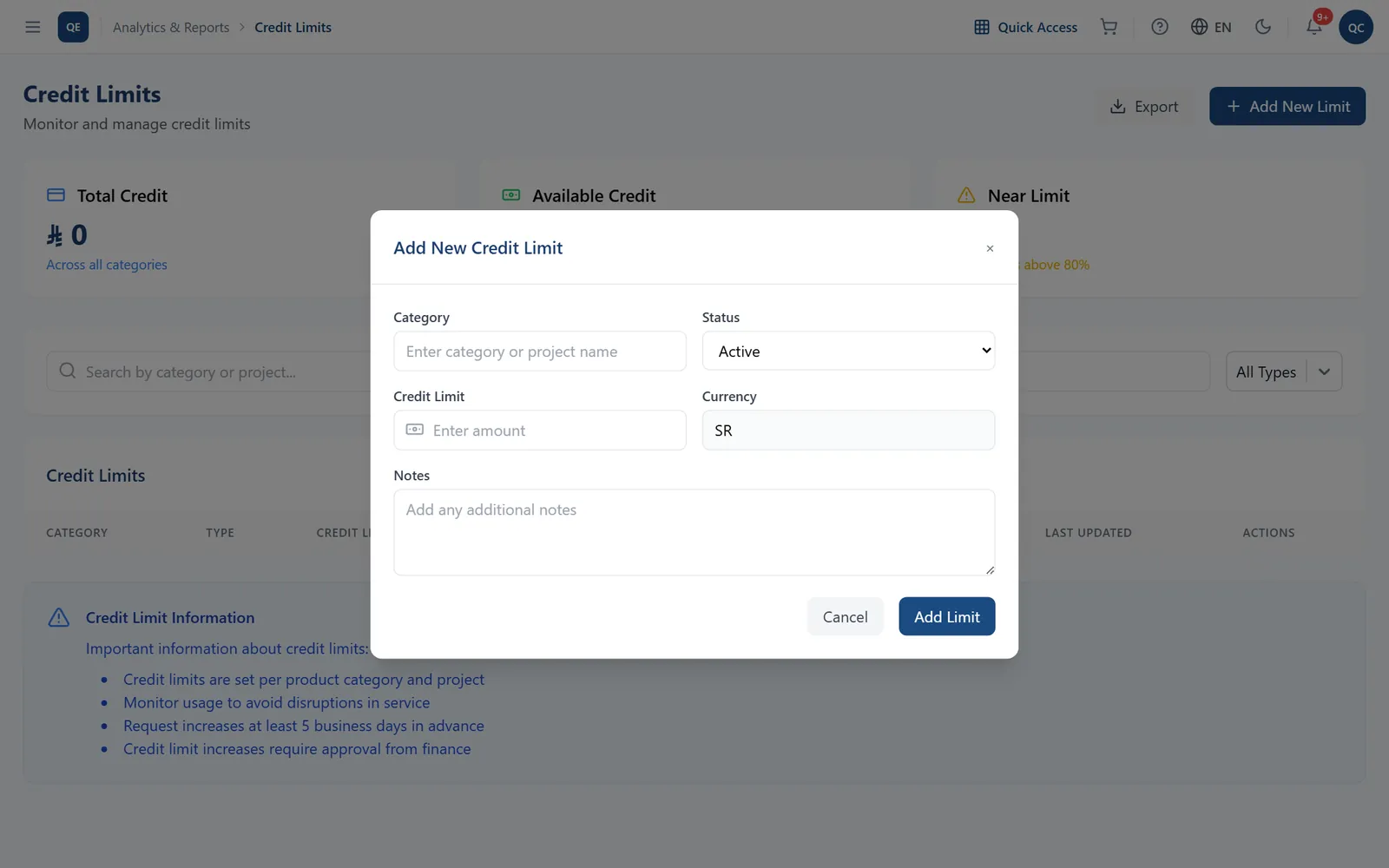The image size is (1389, 868).
Task: Click the Total Credit card icon
Action: point(56,195)
